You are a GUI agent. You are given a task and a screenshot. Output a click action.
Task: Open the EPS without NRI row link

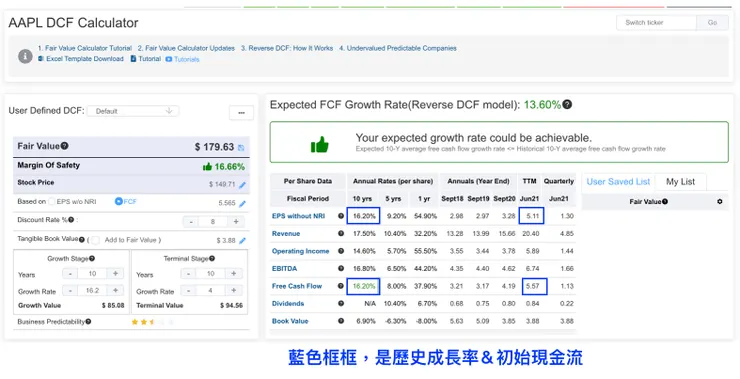pyautogui.click(x=298, y=216)
